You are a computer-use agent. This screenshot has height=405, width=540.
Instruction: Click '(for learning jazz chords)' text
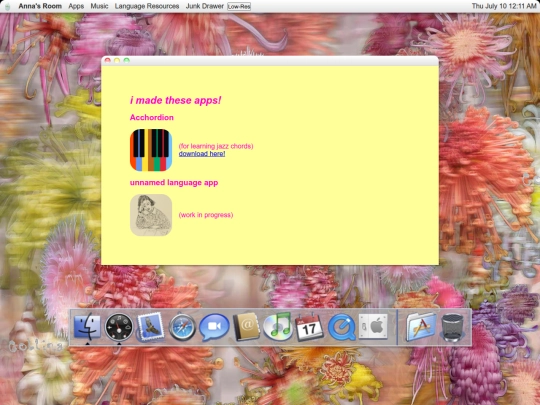pos(216,146)
